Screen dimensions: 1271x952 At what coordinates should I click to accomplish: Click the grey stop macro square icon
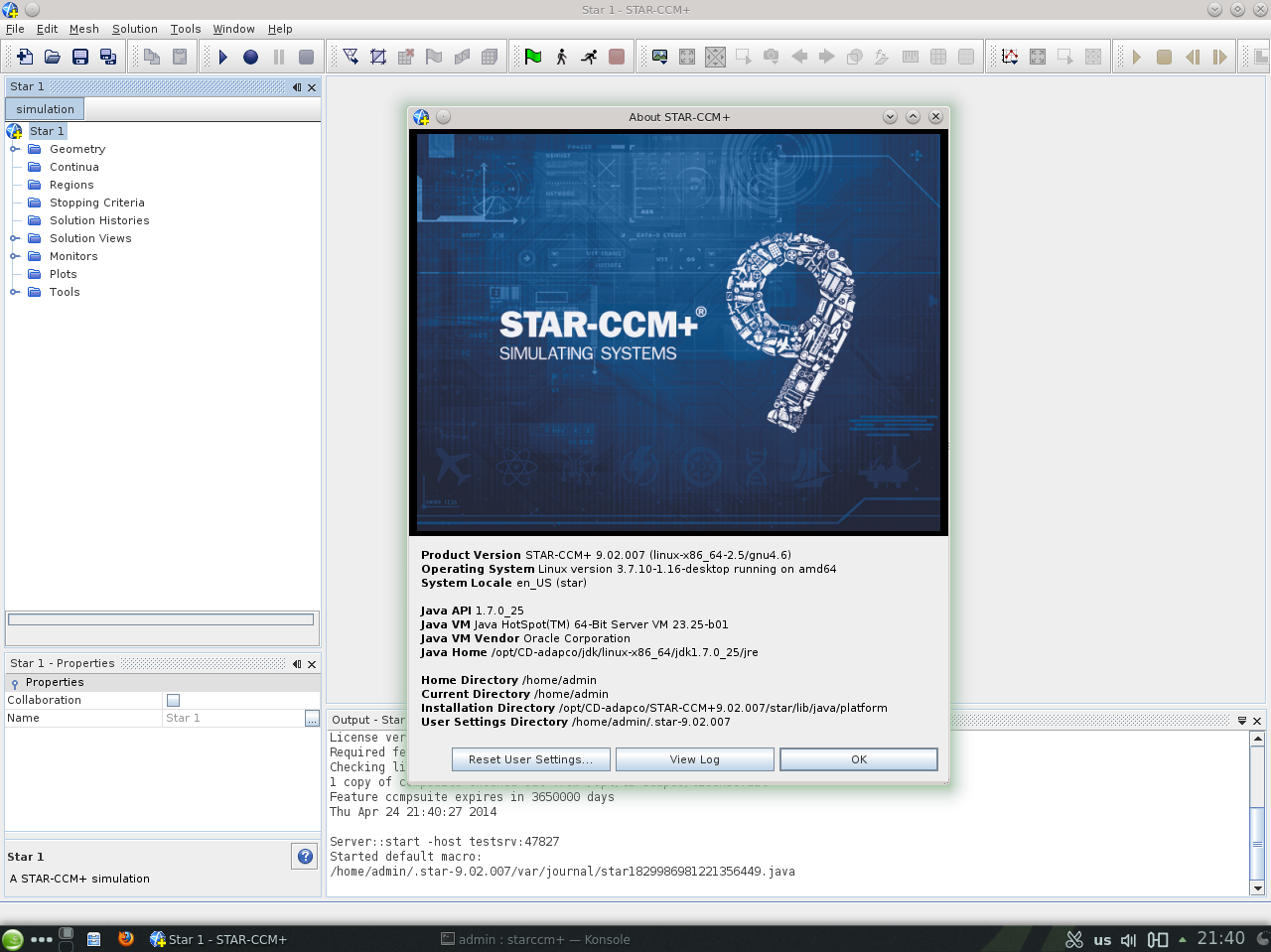(307, 57)
